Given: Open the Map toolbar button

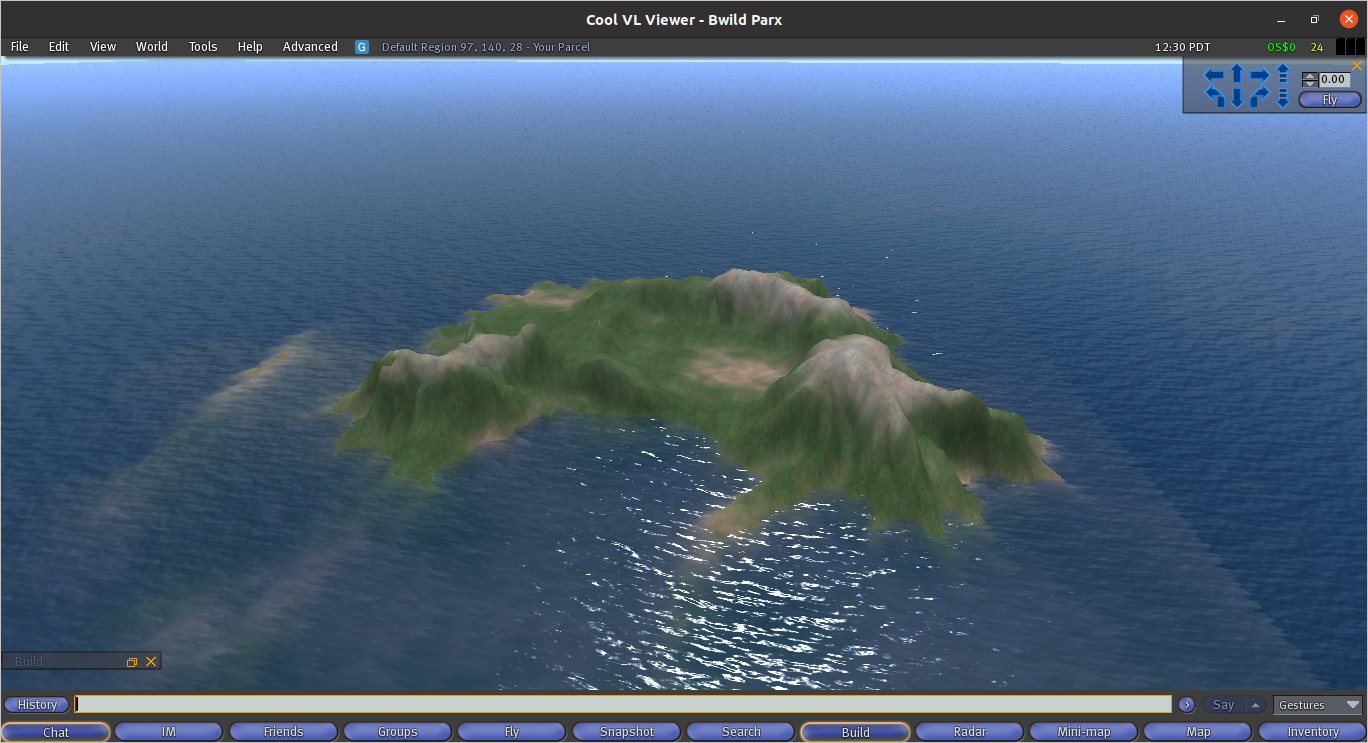Looking at the screenshot, I should [x=1198, y=732].
